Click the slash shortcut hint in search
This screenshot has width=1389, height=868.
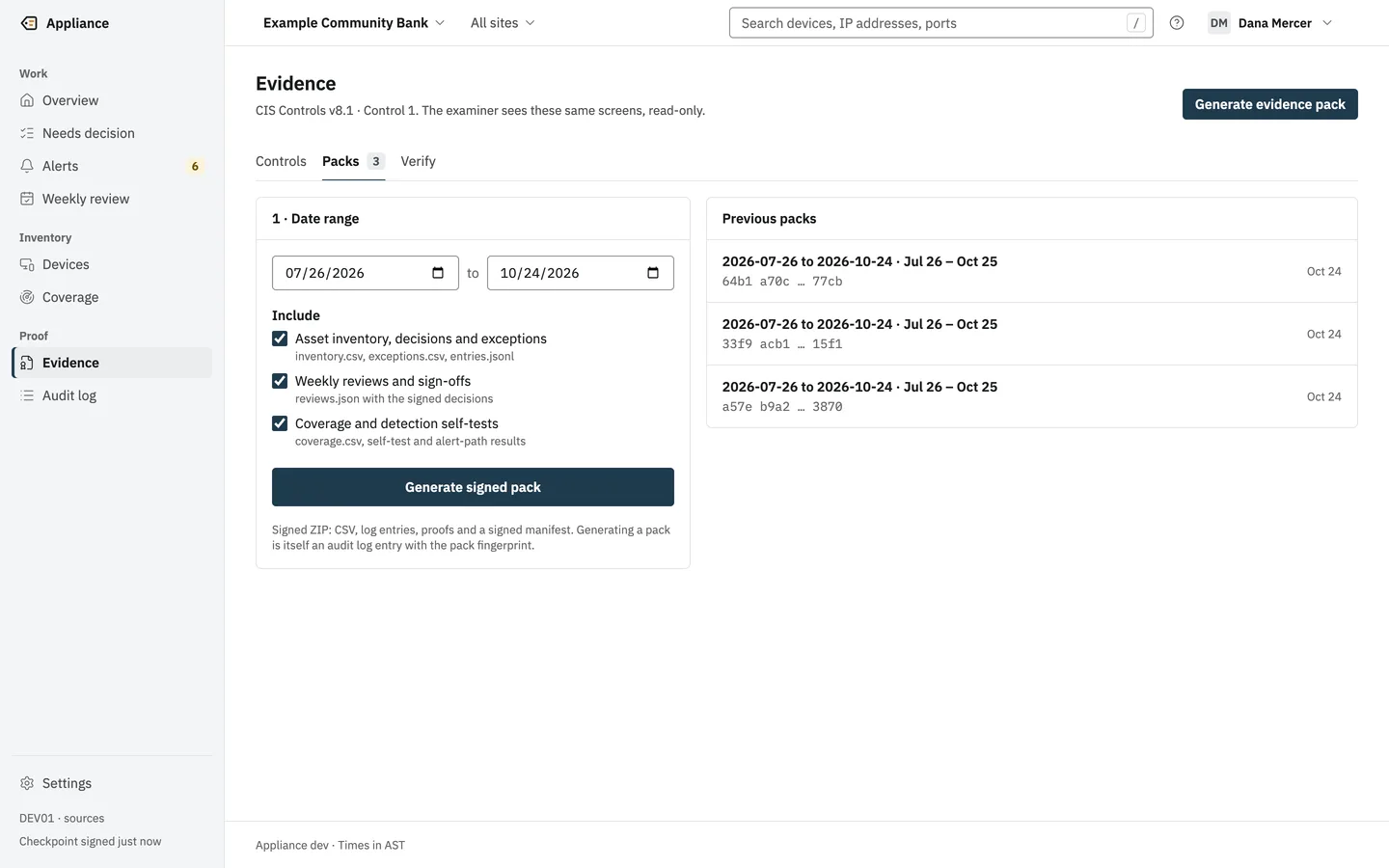tap(1136, 23)
